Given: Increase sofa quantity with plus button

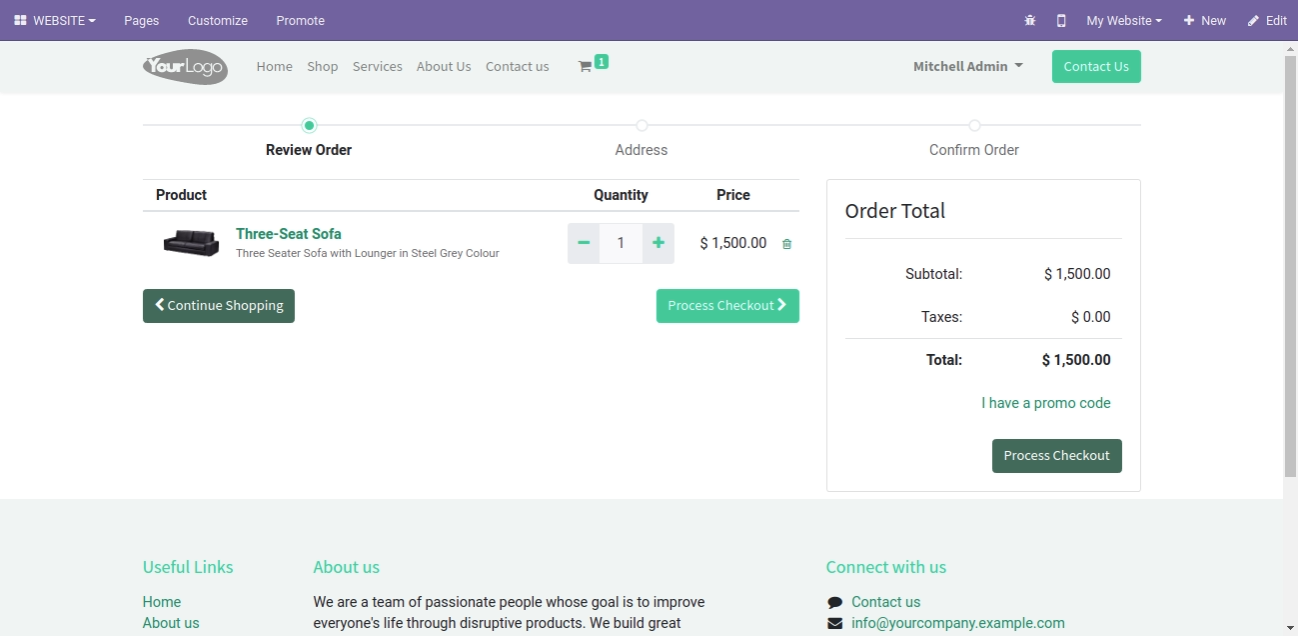Looking at the screenshot, I should click(x=658, y=243).
